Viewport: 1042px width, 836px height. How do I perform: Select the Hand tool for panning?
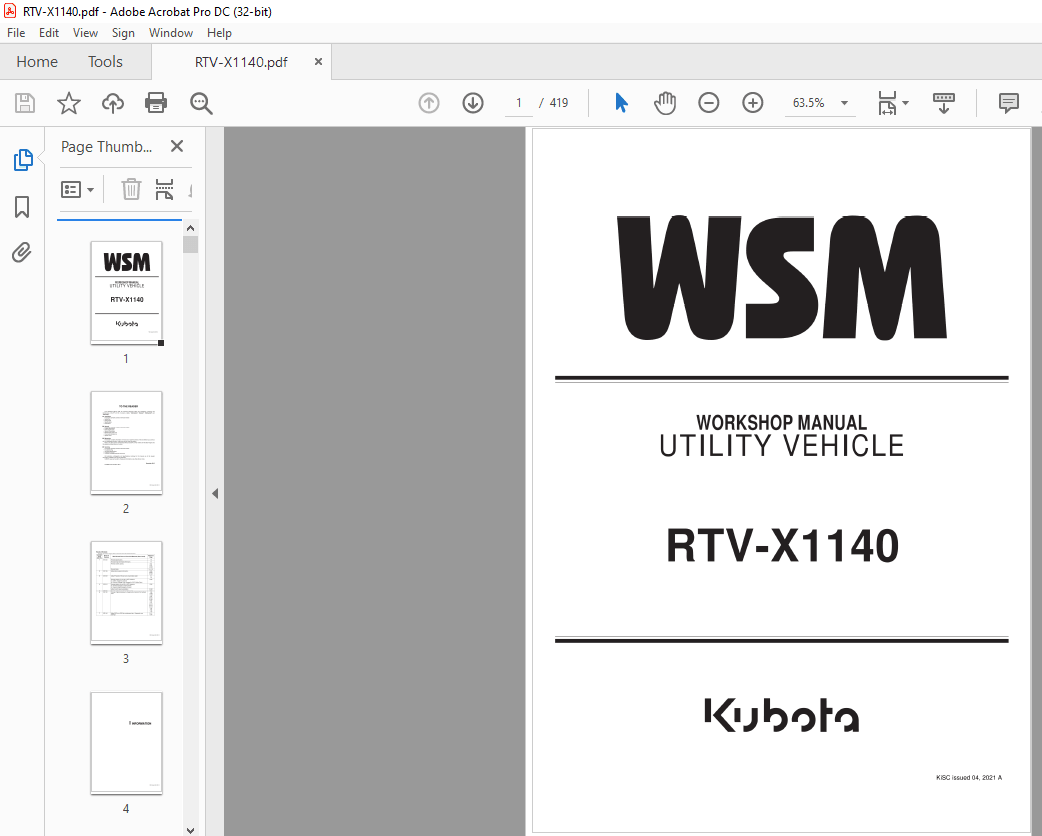[x=664, y=103]
